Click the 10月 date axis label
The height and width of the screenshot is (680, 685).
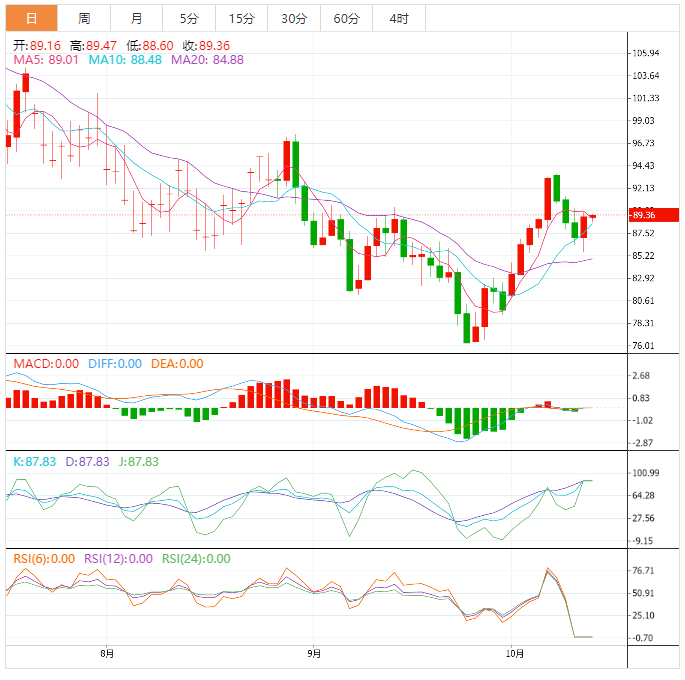[x=515, y=654]
